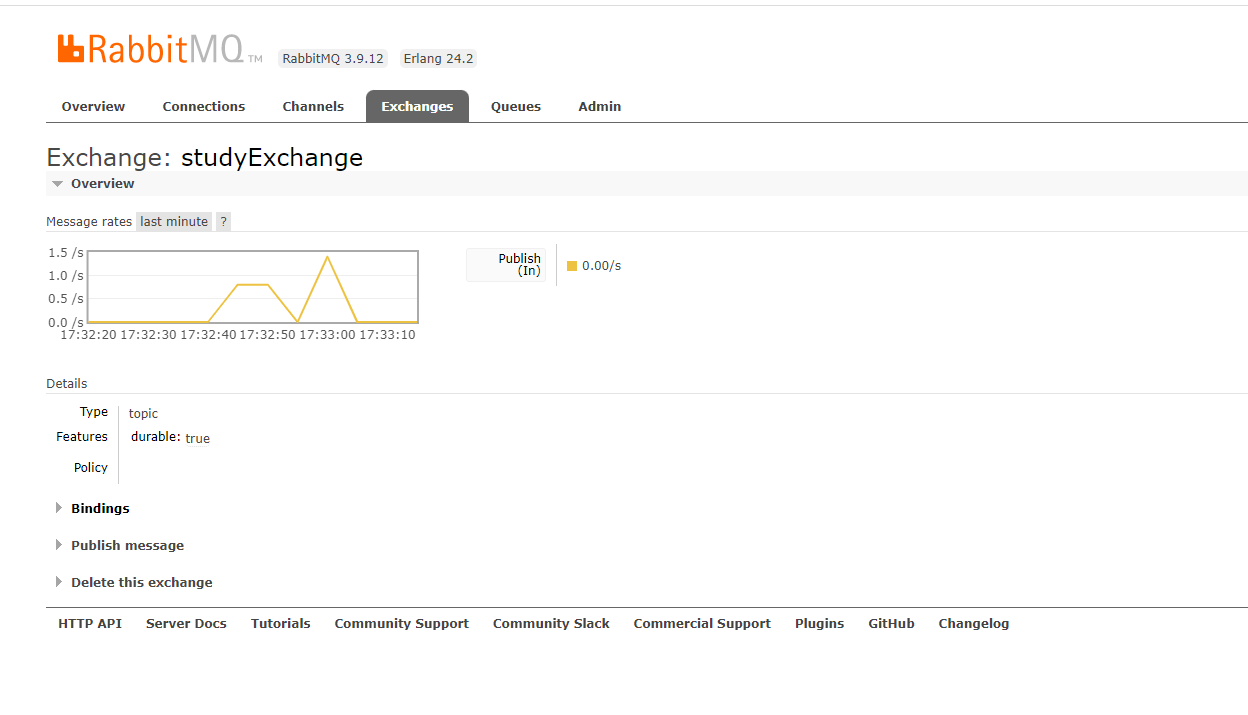Click the 17:33:00 axis time label
This screenshot has width=1248, height=715.
click(327, 335)
